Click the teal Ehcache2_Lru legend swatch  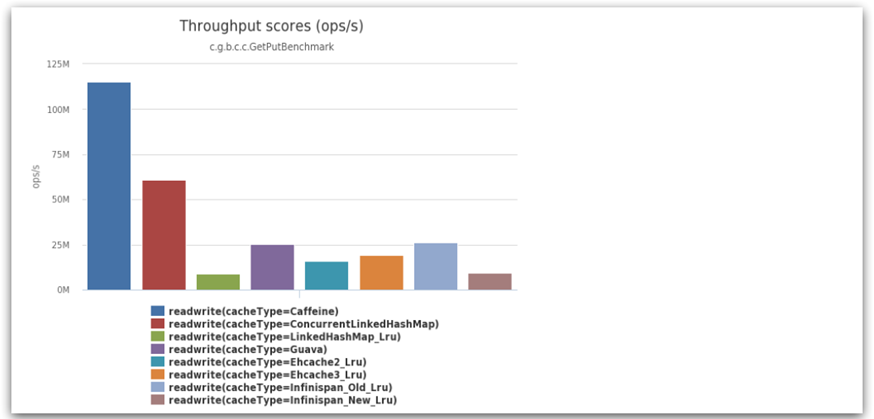click(x=158, y=362)
